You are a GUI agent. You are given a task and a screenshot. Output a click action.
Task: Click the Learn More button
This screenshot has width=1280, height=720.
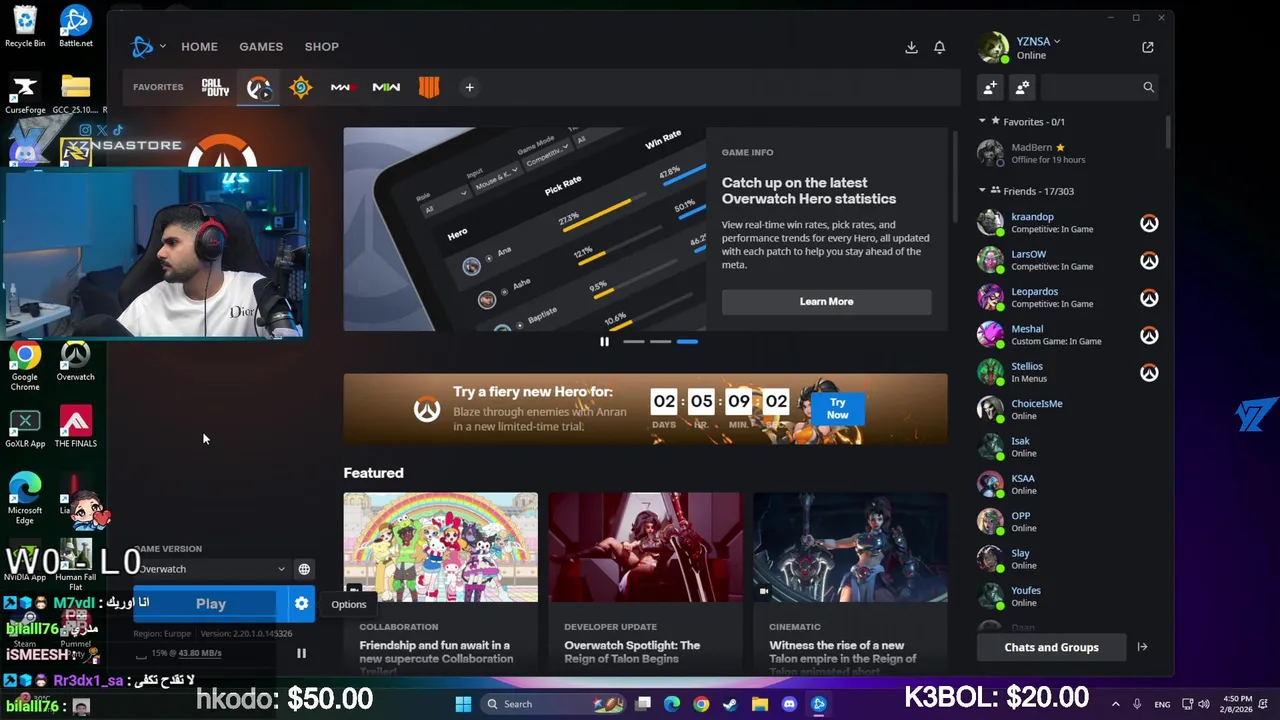pyautogui.click(x=826, y=301)
